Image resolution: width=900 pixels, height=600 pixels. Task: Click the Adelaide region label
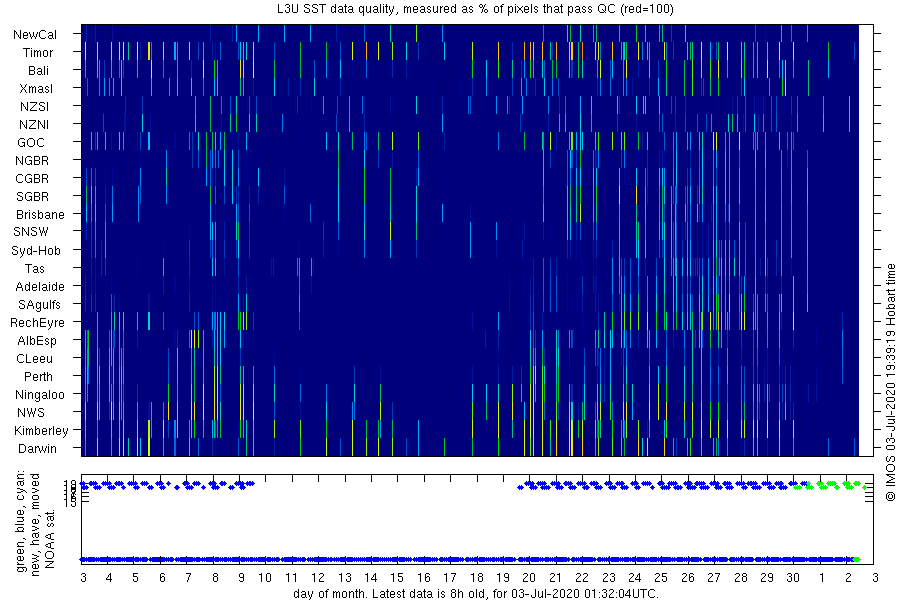point(40,286)
